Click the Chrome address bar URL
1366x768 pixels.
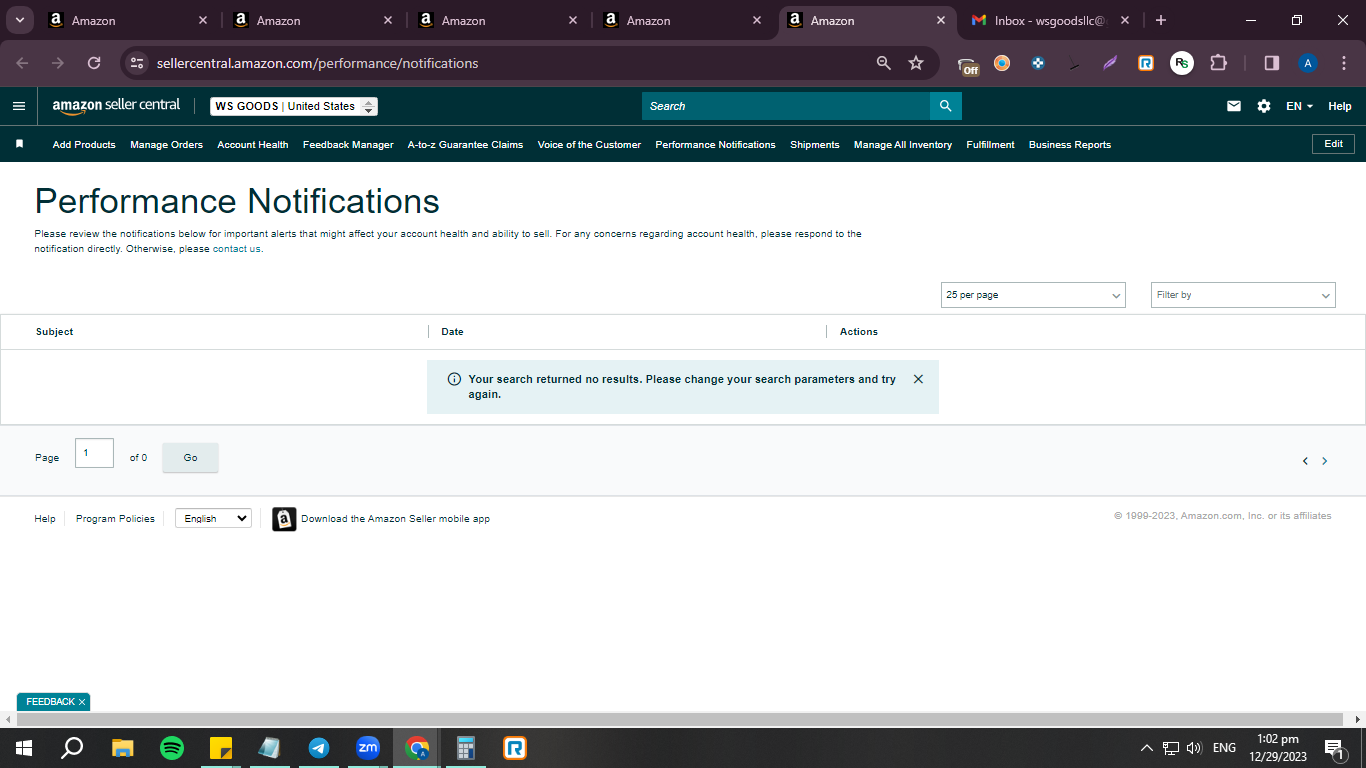318,63
